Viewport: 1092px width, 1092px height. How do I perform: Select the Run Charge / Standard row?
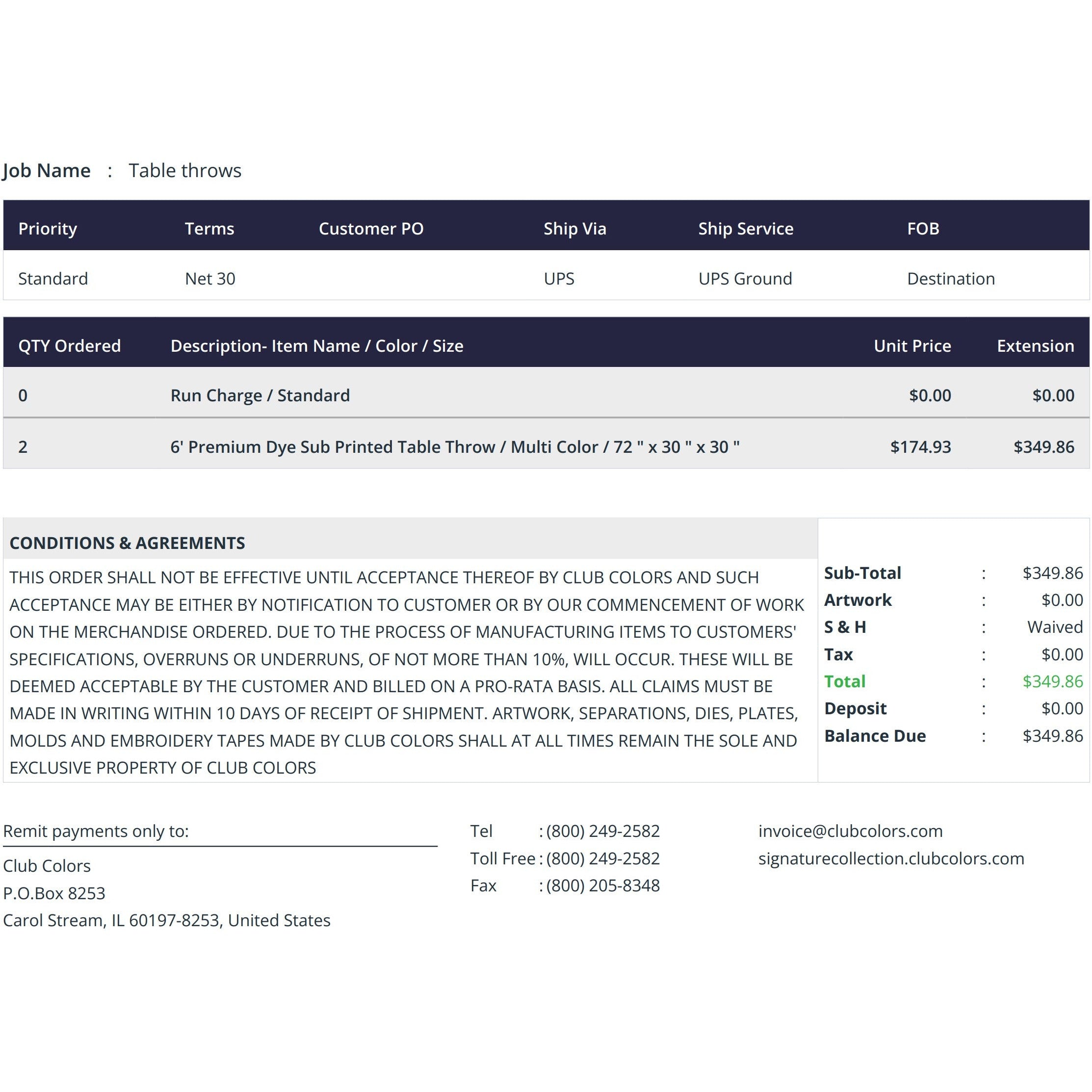pos(546,394)
